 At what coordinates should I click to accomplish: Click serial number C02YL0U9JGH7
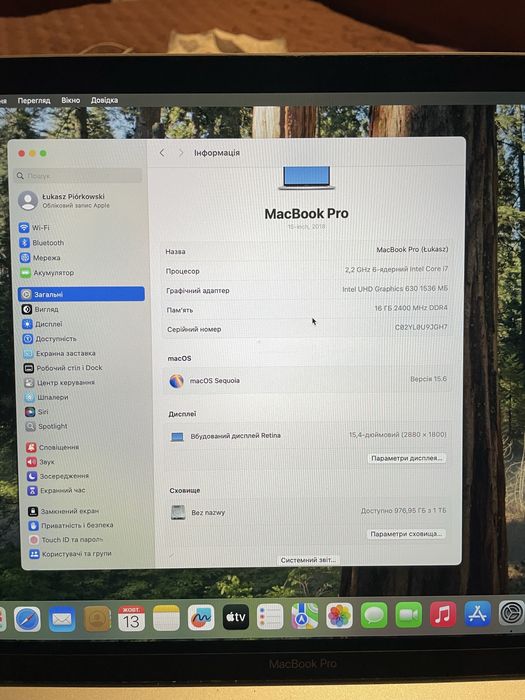421,327
